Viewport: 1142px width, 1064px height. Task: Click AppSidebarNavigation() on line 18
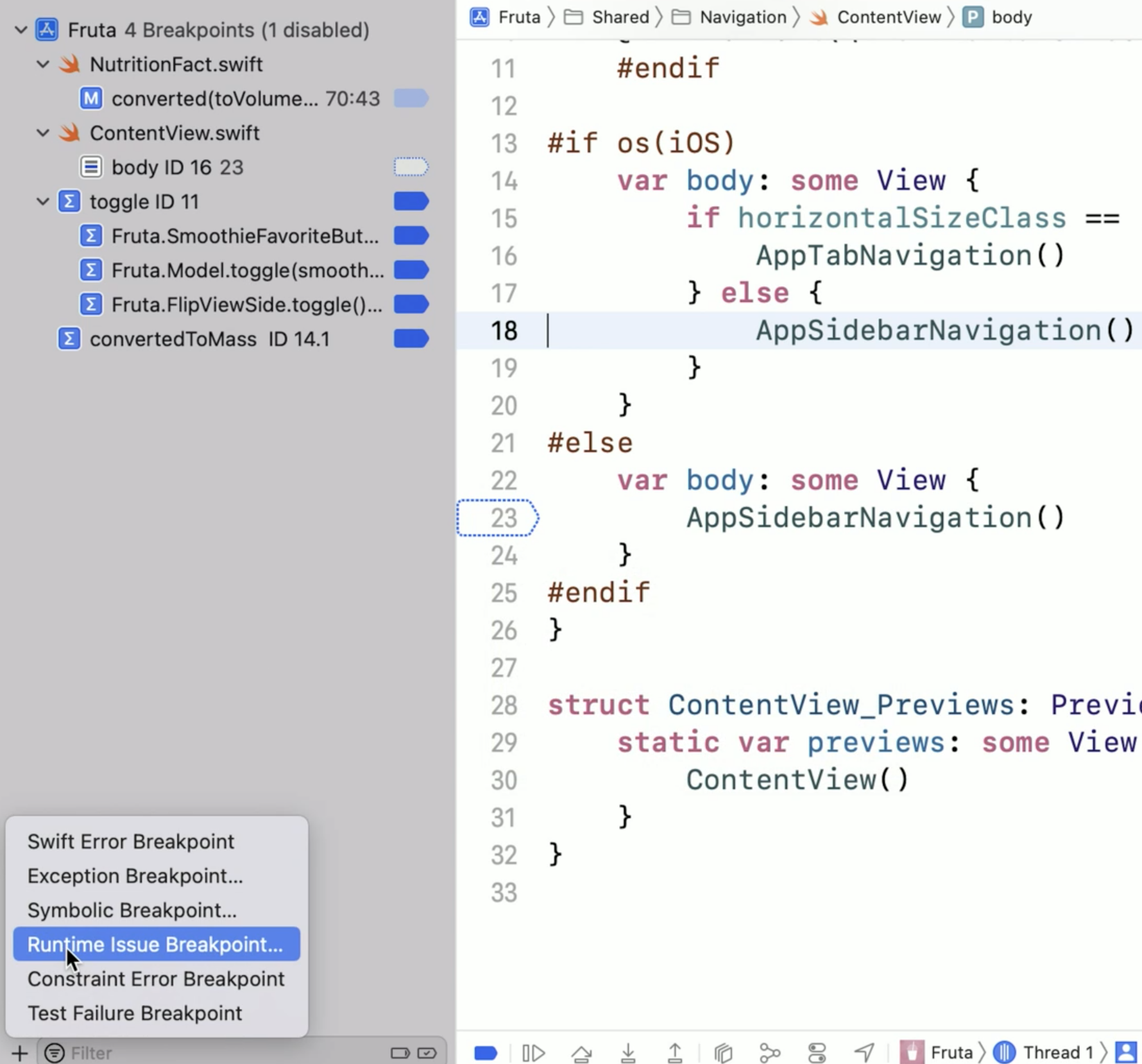945,331
